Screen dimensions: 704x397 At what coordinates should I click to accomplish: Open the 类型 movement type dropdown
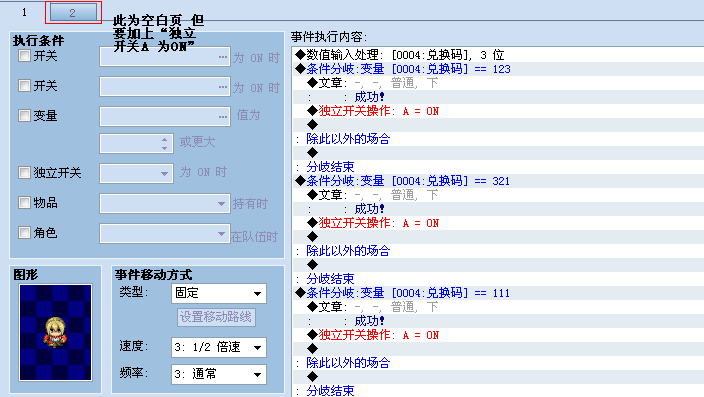click(x=219, y=294)
